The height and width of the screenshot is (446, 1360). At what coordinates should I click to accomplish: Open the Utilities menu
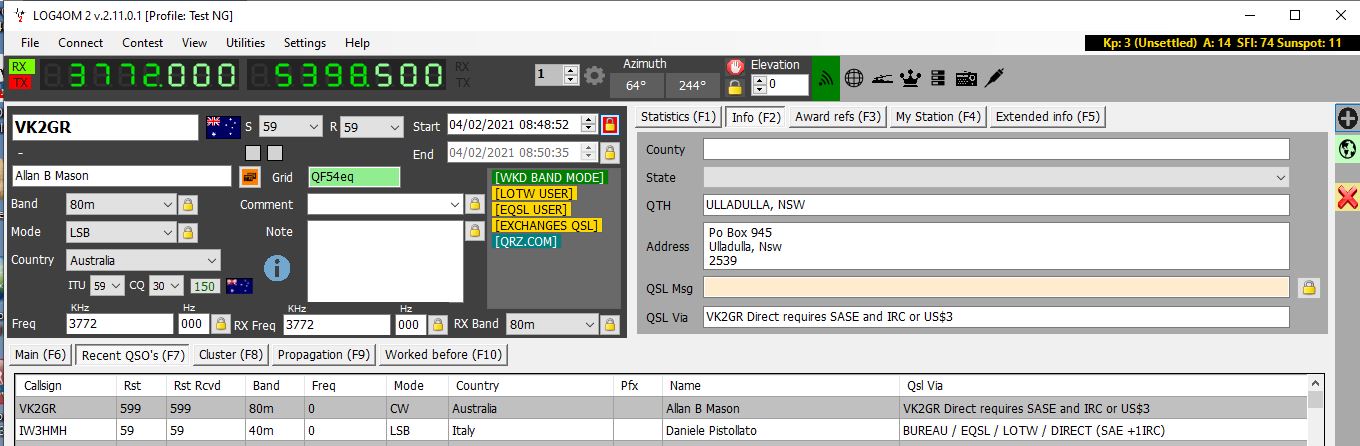[245, 43]
